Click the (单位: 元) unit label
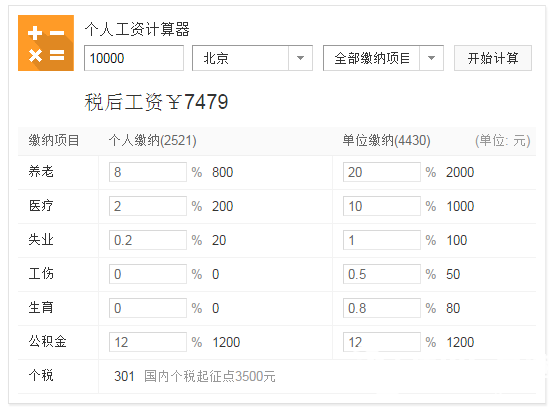The height and width of the screenshot is (412, 557). point(503,141)
